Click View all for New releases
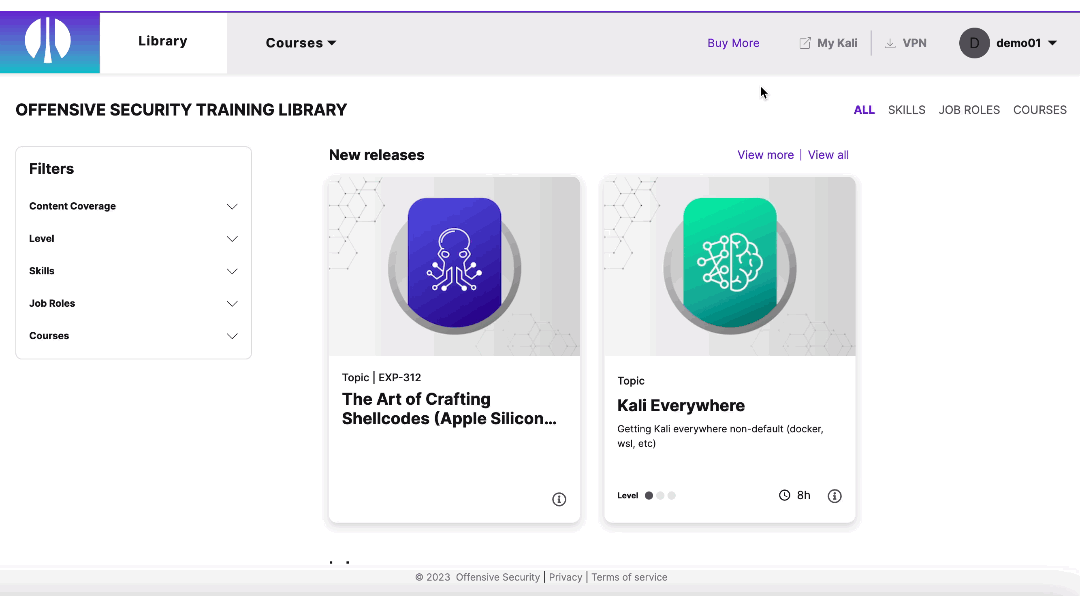Viewport: 1080px width, 608px height. (828, 155)
